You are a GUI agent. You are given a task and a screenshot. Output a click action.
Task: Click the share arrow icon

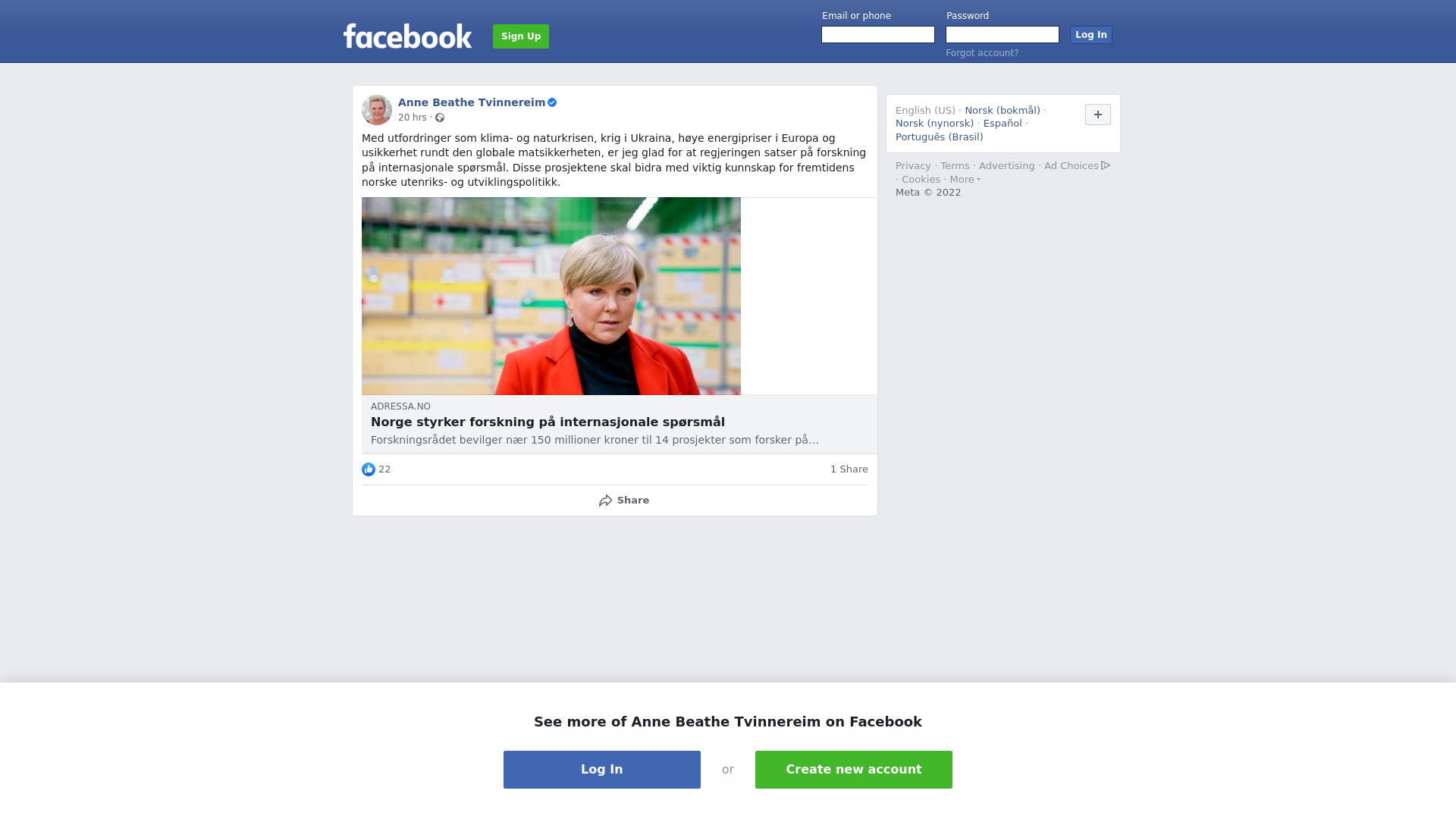pyautogui.click(x=605, y=500)
